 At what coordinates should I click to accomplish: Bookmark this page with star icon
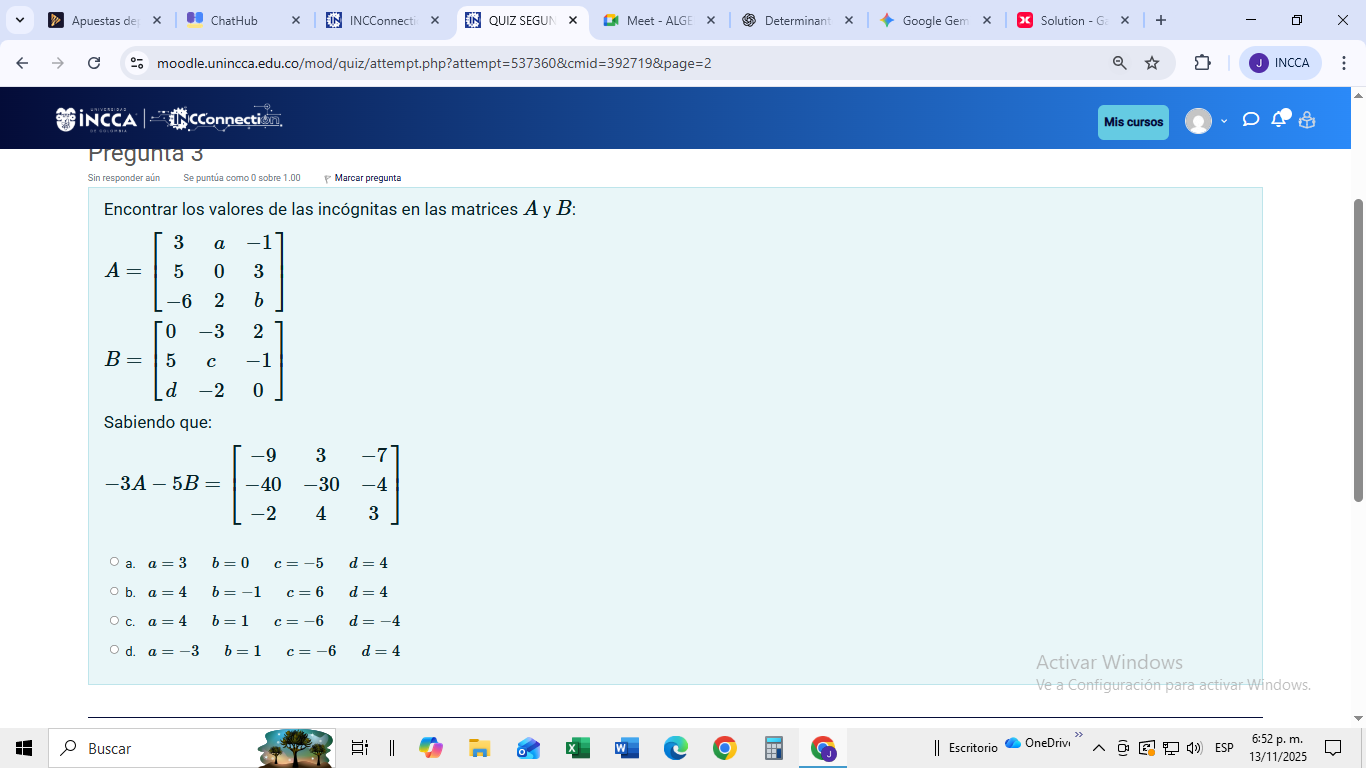pyautogui.click(x=1152, y=63)
